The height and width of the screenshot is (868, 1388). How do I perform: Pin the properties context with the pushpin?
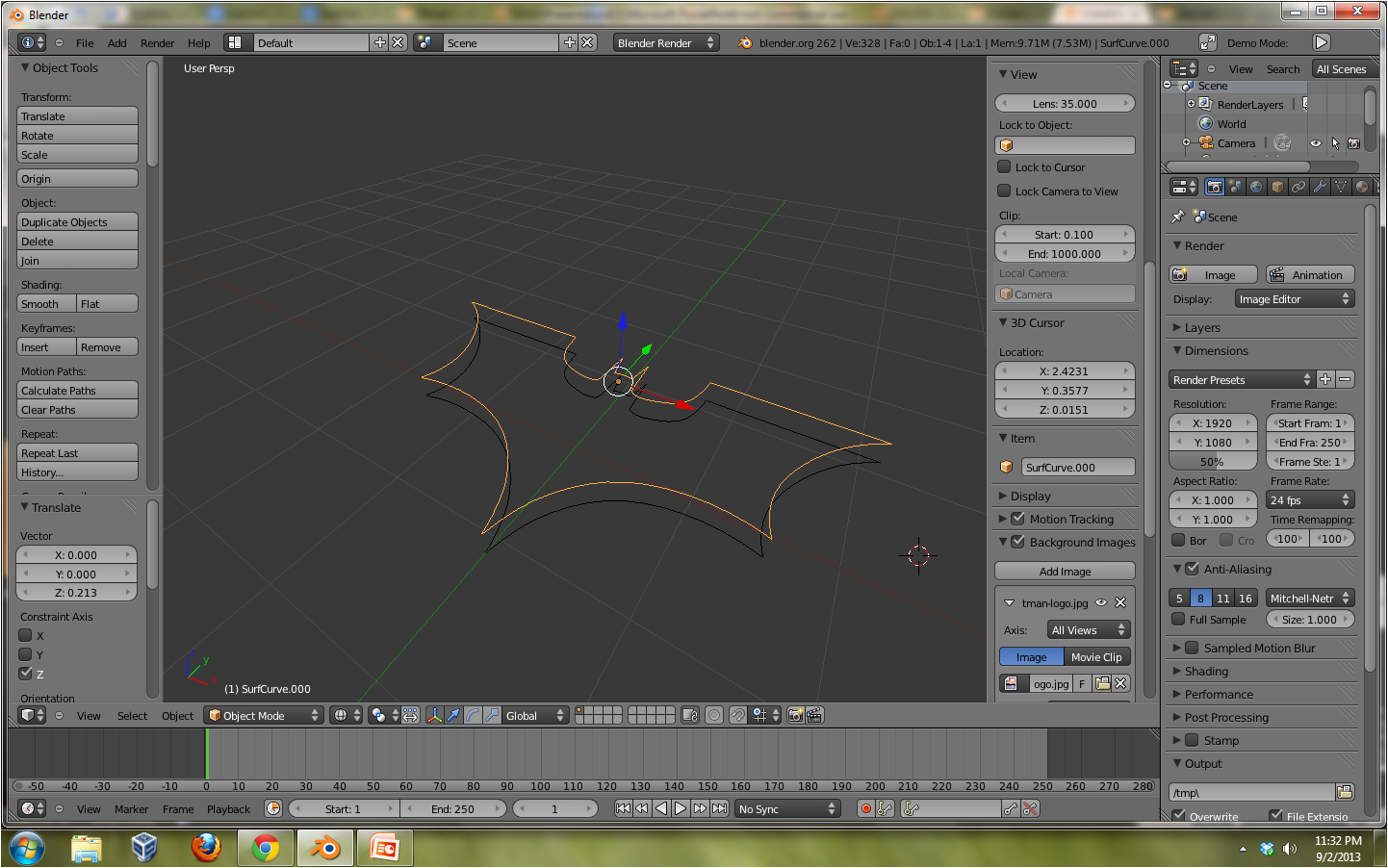pyautogui.click(x=1178, y=217)
